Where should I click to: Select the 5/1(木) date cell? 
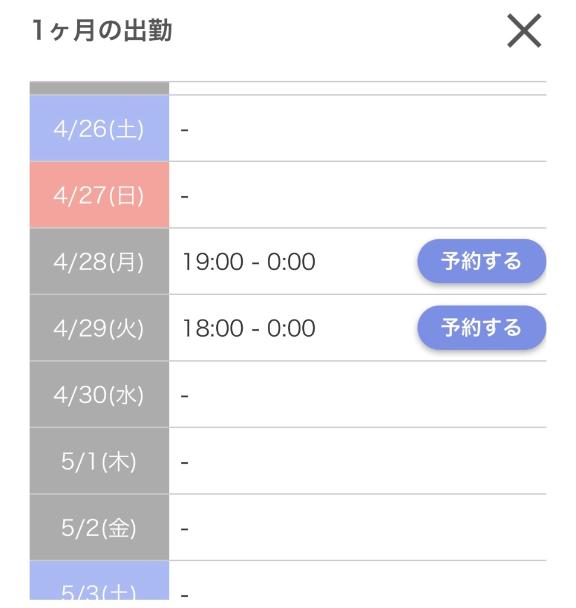99,461
